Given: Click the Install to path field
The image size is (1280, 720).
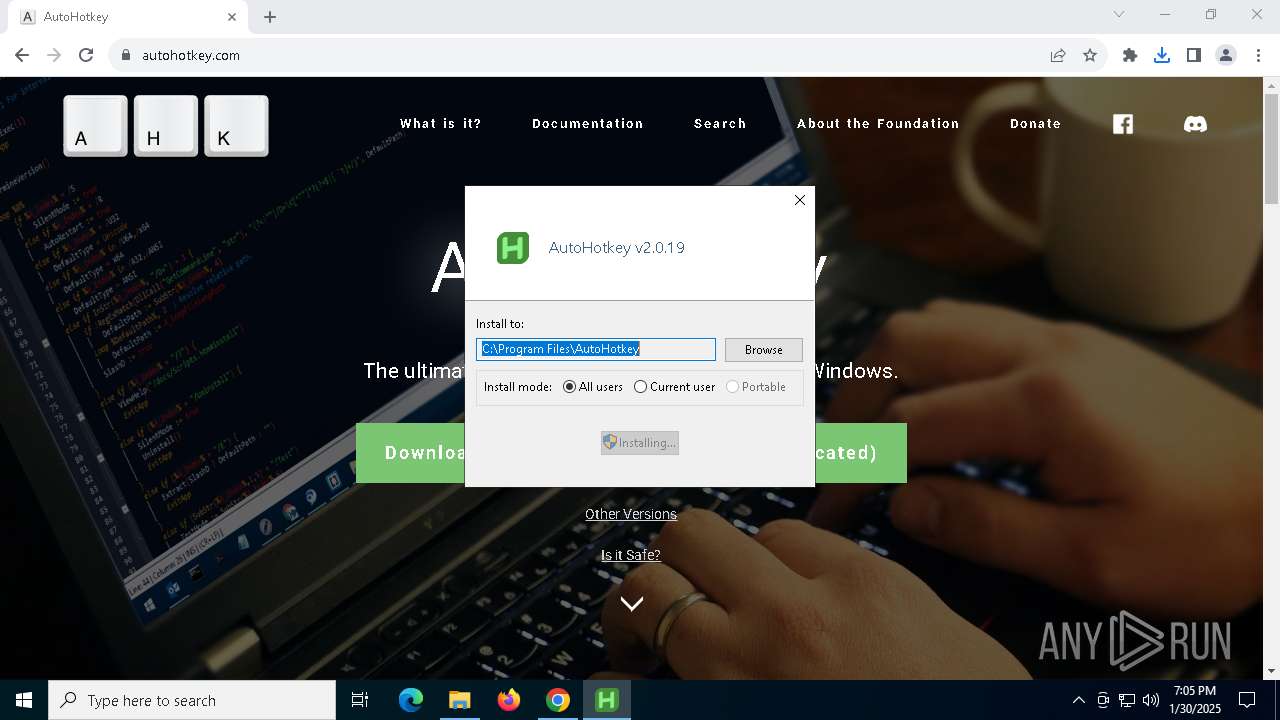Looking at the screenshot, I should coord(596,349).
